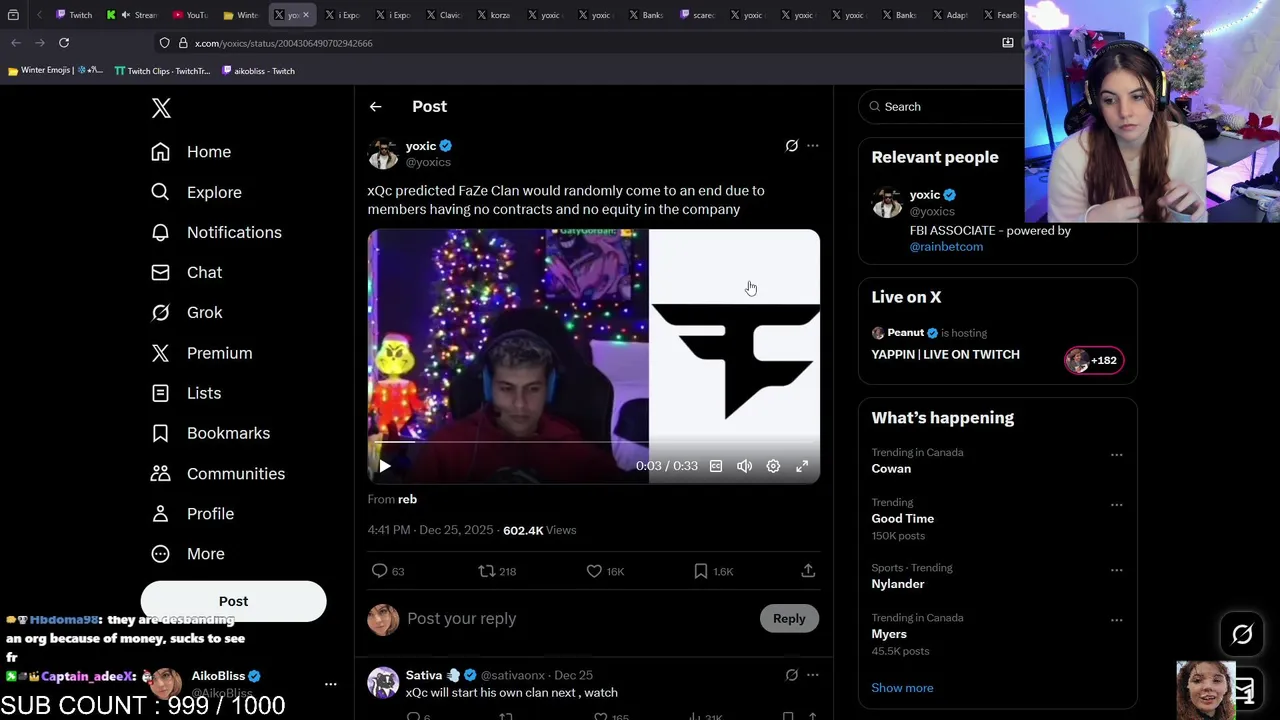
Task: Click the white Post button in the sidebar
Action: pyautogui.click(x=233, y=601)
